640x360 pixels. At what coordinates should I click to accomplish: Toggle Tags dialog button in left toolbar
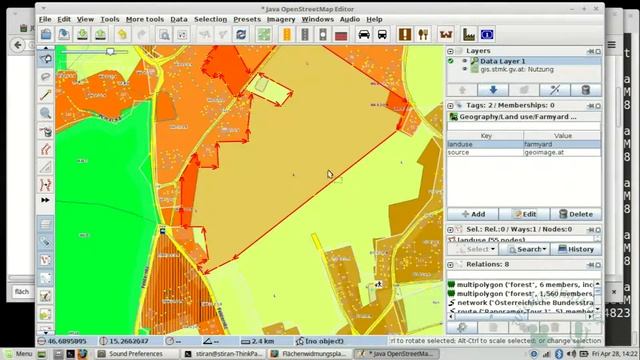46,242
